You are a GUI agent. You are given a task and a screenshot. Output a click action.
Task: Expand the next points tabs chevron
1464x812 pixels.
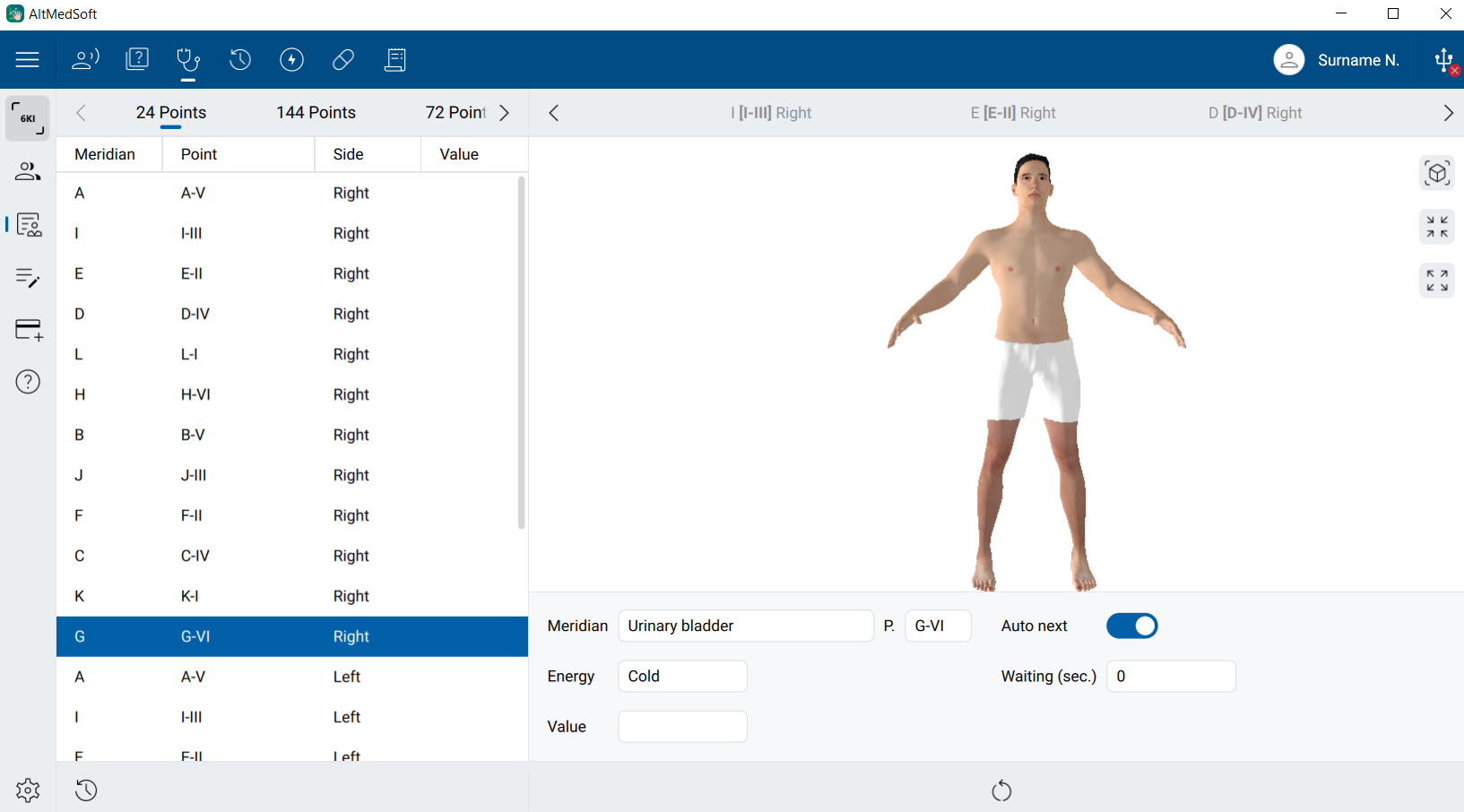coord(505,113)
